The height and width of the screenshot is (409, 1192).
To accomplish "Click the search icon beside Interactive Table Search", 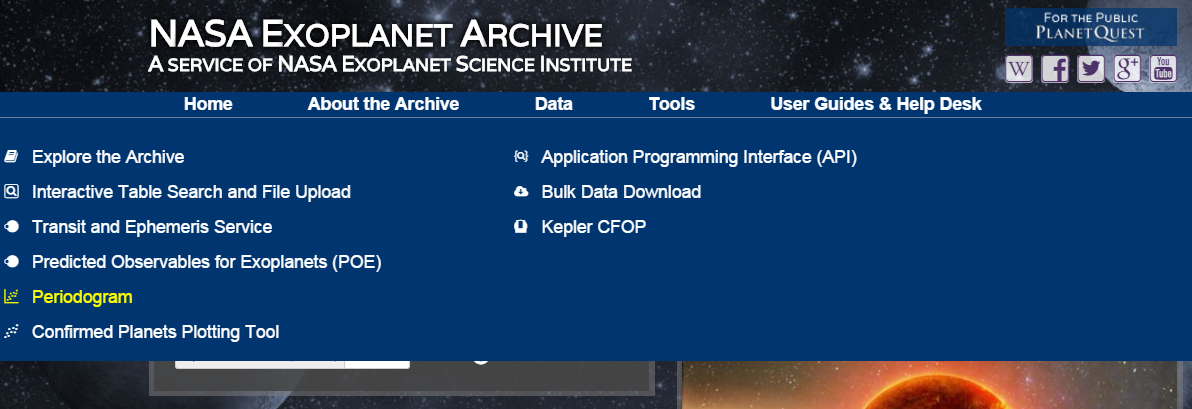I will pos(11,192).
